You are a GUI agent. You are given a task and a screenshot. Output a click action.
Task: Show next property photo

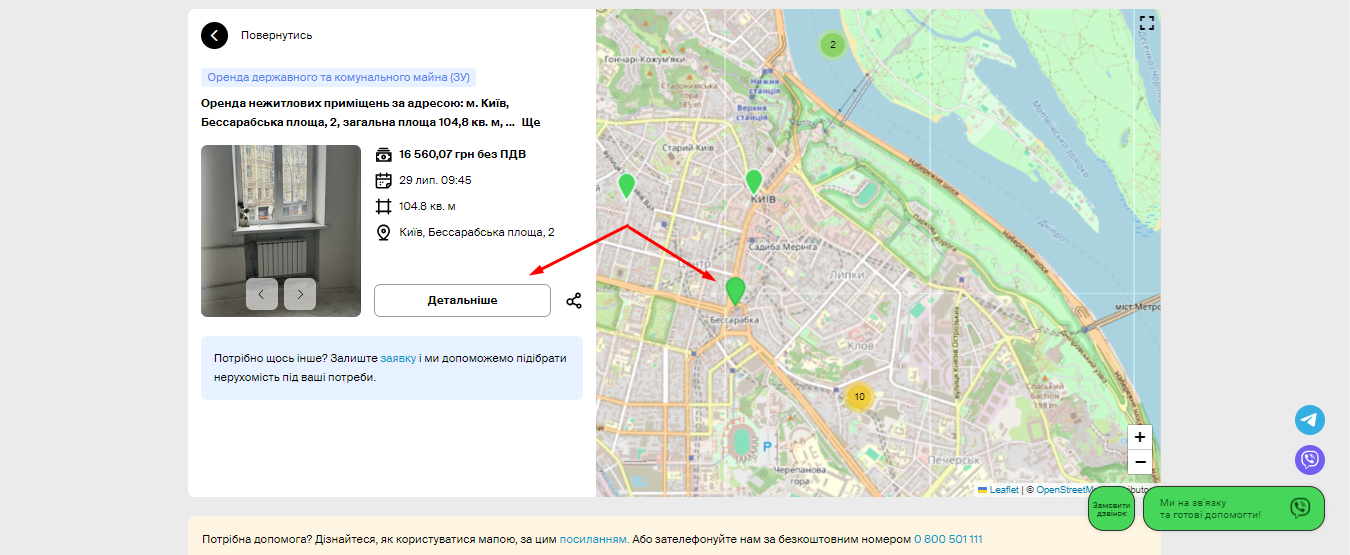tap(300, 294)
